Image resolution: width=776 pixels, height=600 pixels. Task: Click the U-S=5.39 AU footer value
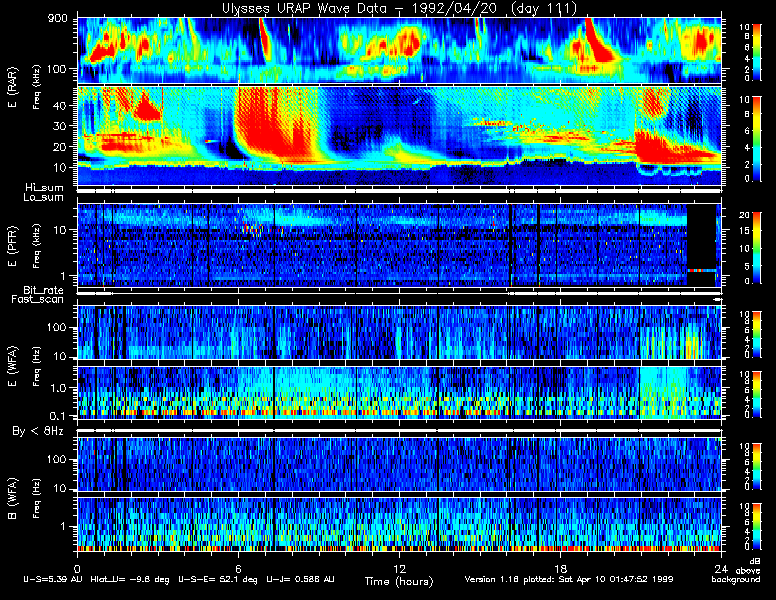pos(53,579)
